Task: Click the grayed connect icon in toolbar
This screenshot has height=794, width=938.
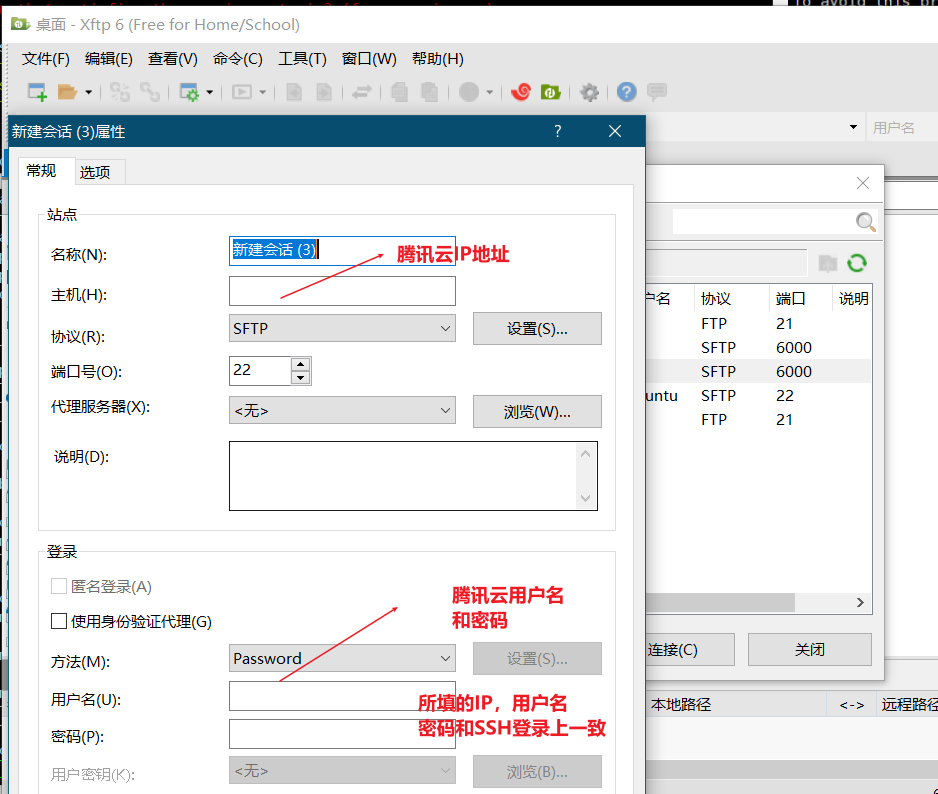Action: click(120, 92)
